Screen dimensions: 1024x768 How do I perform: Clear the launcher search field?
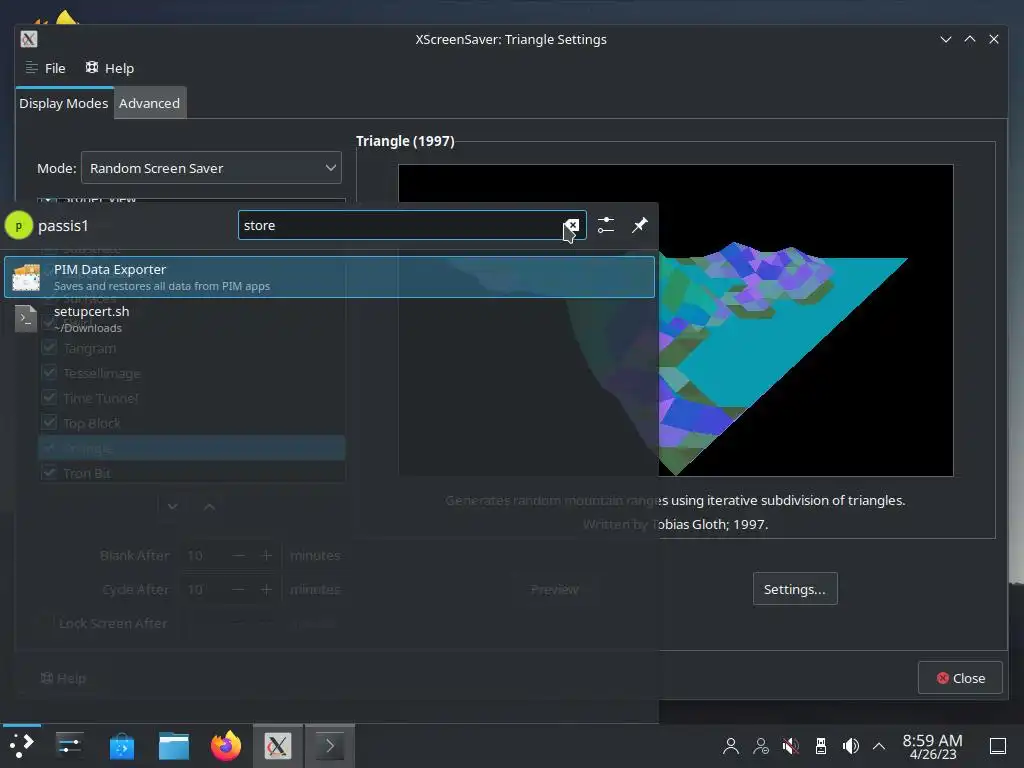click(572, 225)
